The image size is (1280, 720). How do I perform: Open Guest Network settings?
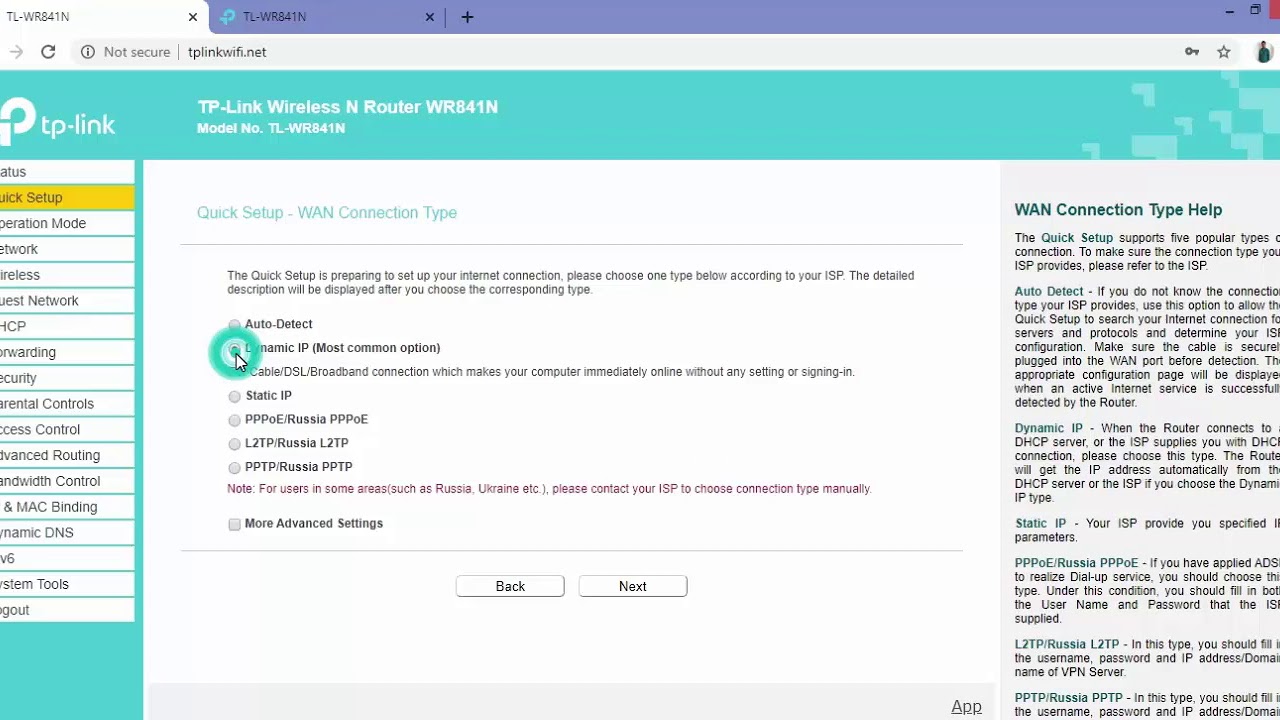click(x=67, y=301)
